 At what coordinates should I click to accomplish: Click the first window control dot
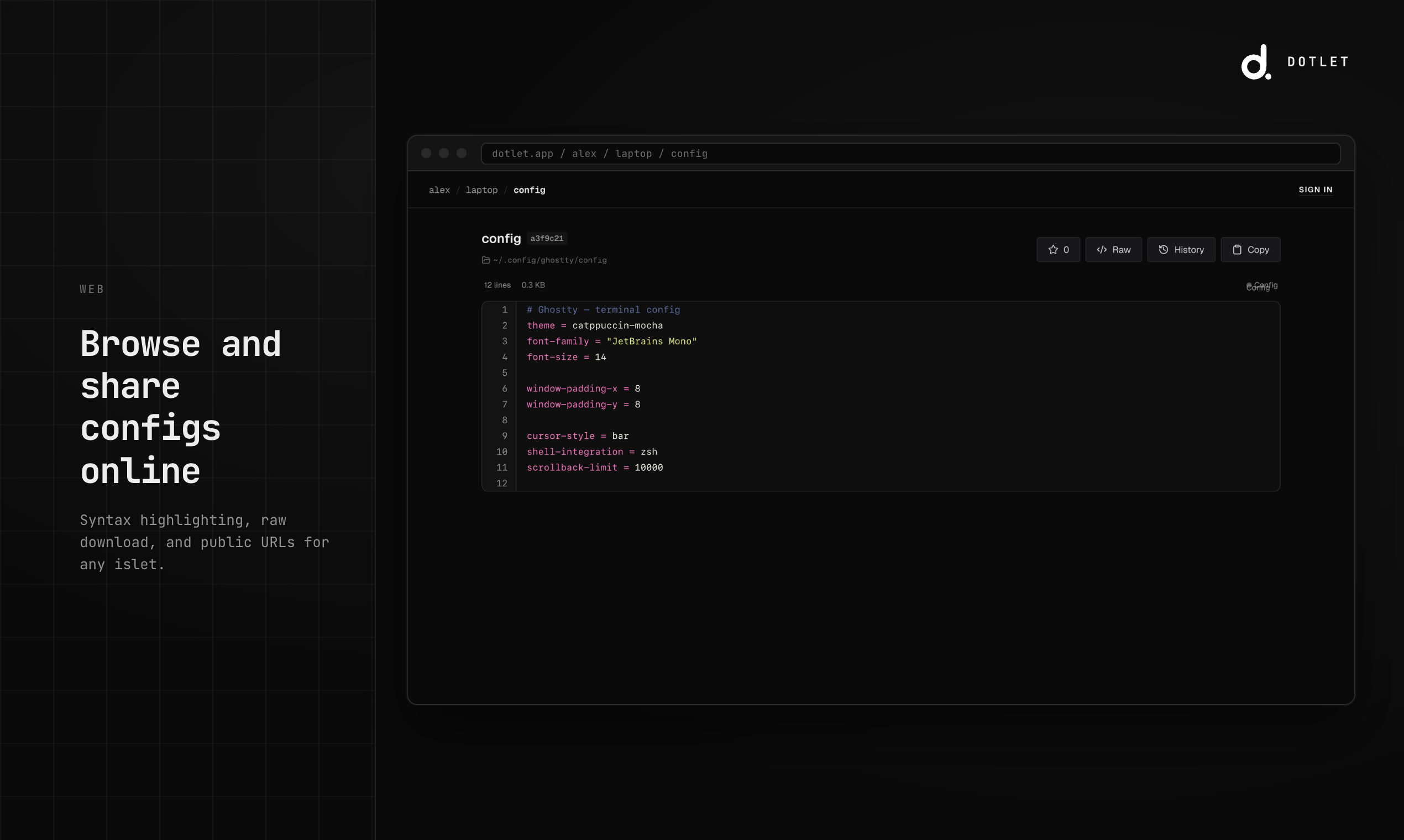pos(426,154)
